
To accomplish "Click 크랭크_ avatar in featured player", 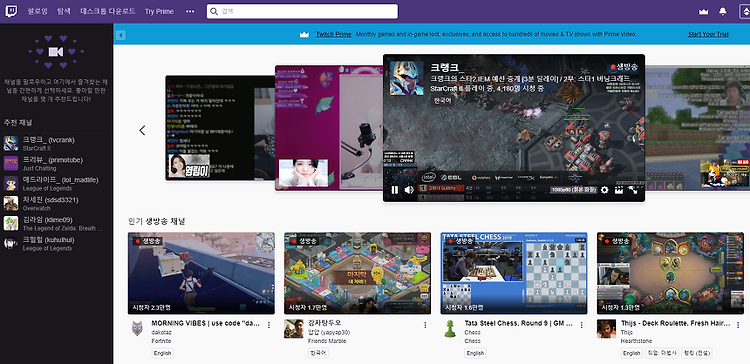I will [406, 78].
